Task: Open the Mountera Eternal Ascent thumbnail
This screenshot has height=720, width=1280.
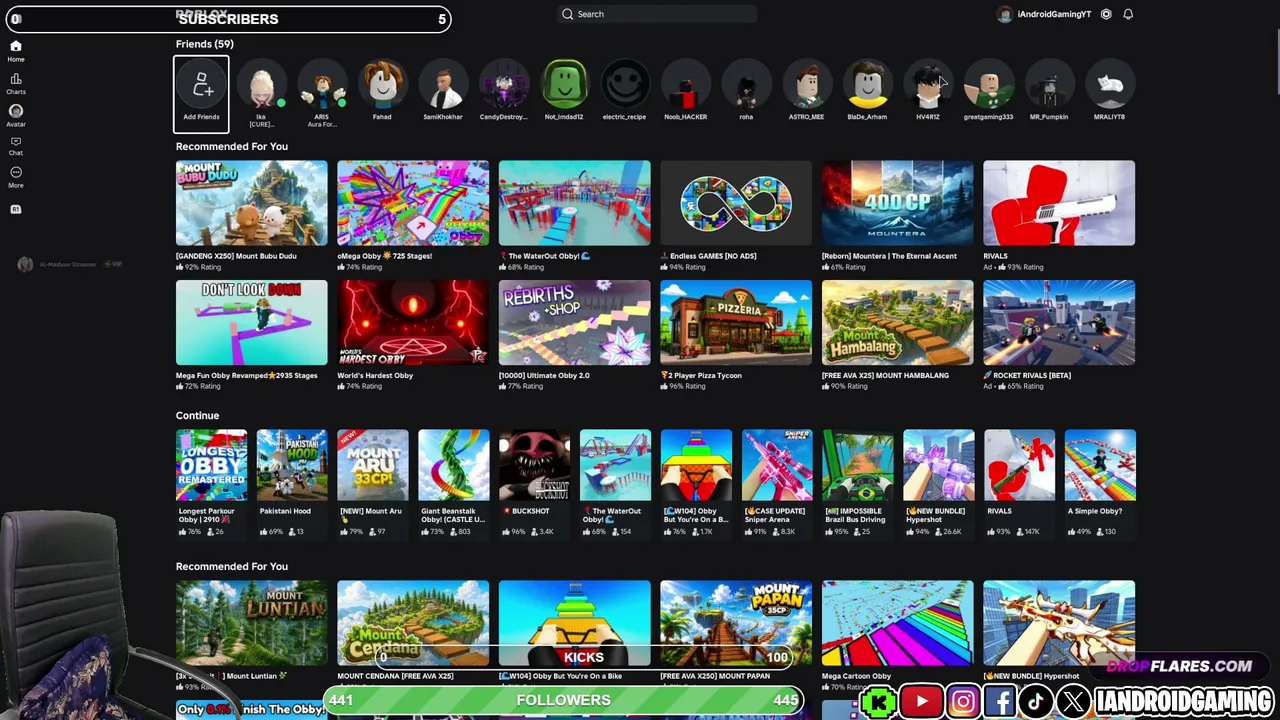Action: click(897, 203)
